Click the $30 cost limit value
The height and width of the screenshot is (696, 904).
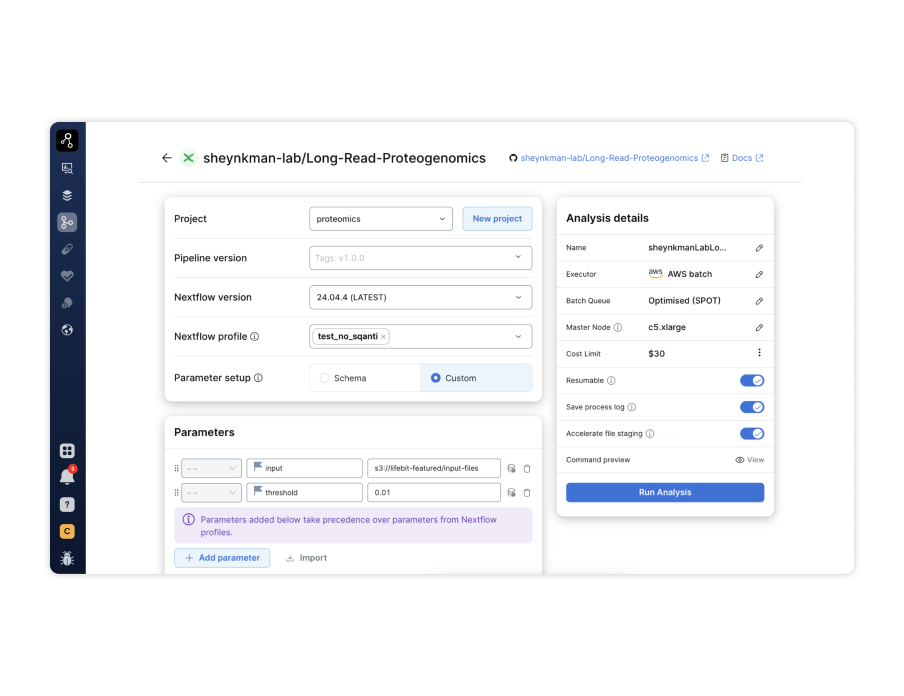657,354
